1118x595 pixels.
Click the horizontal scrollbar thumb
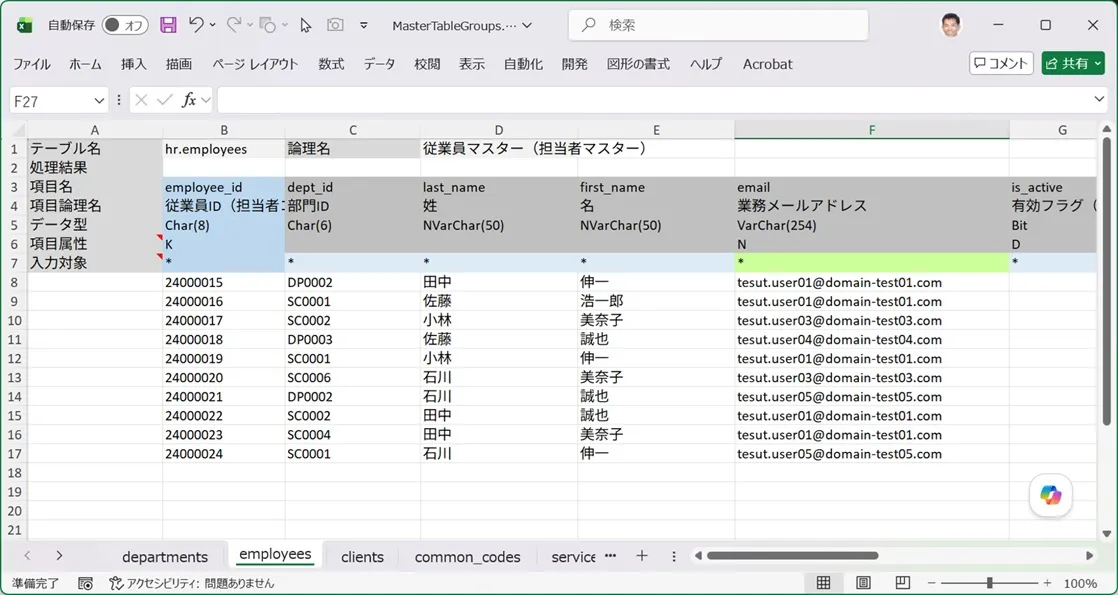(793, 556)
